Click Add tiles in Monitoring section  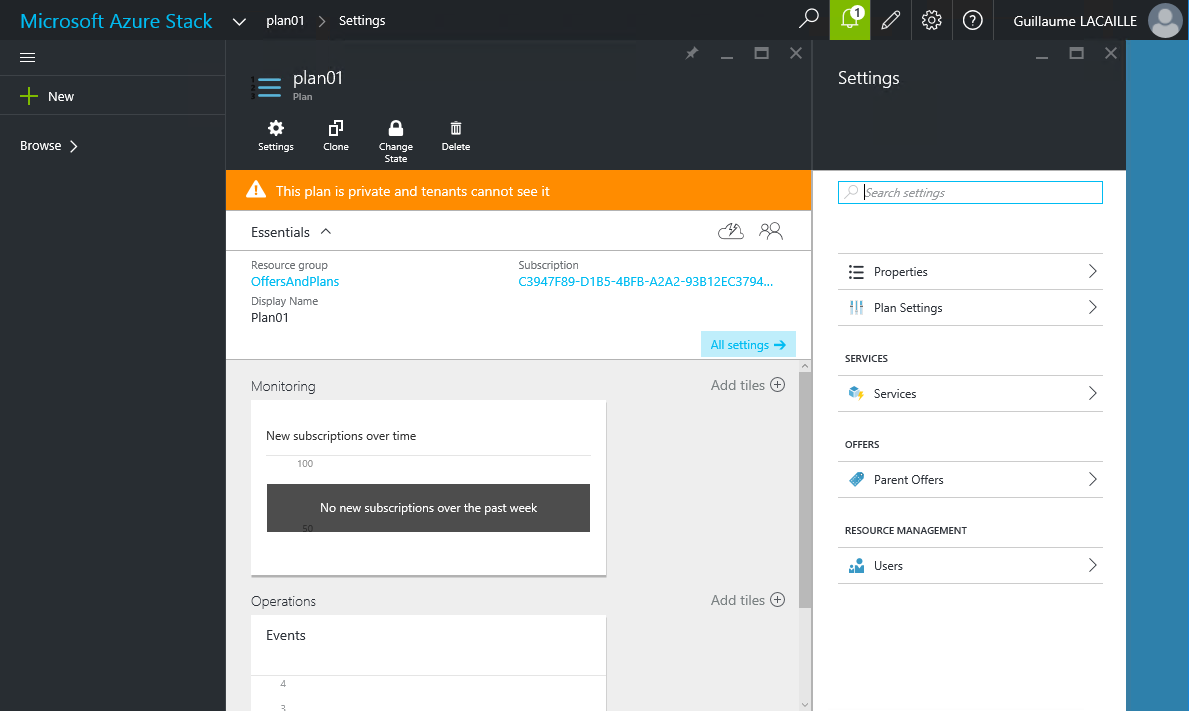(x=738, y=385)
